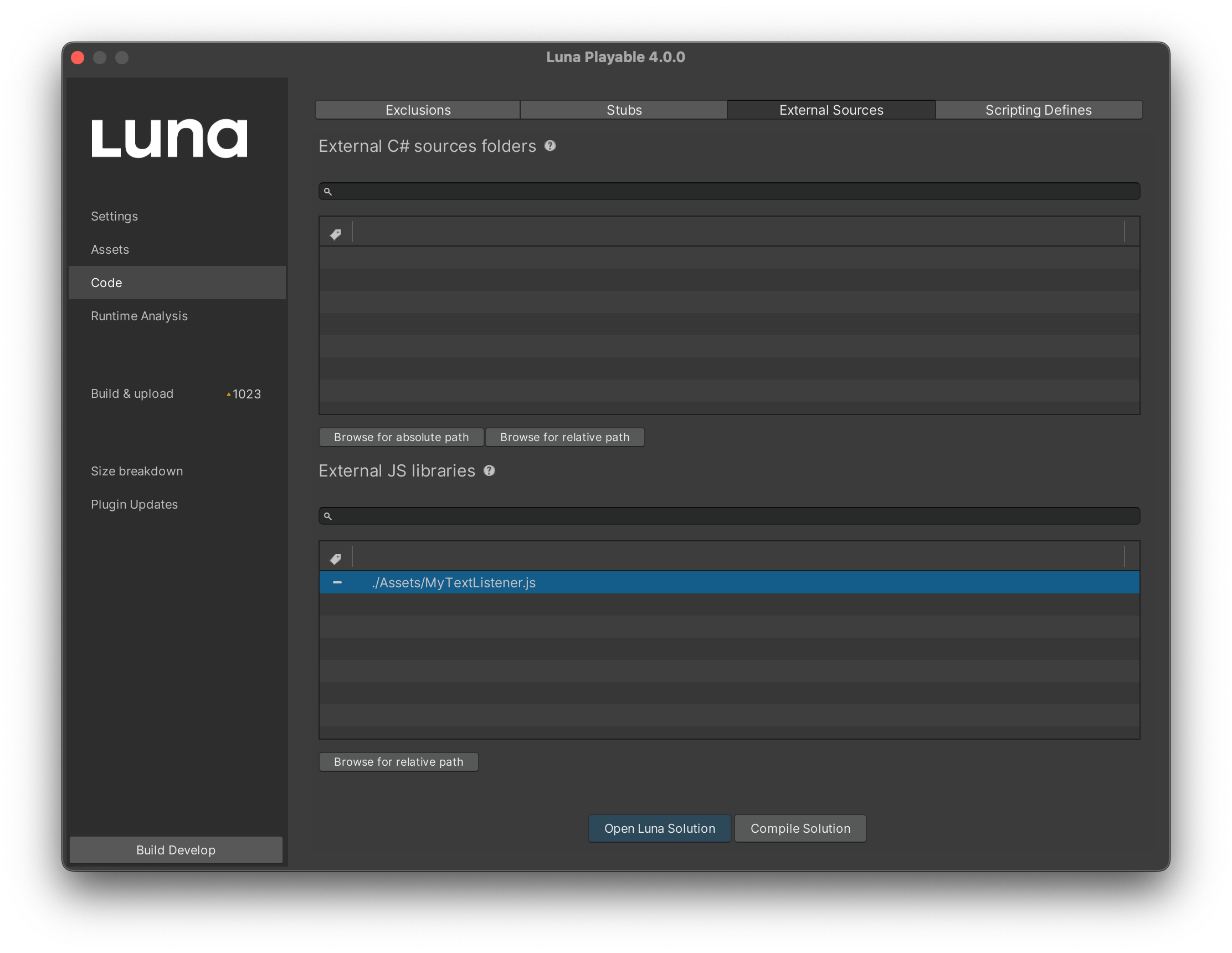This screenshot has width=1232, height=953.
Task: Open Size breakdown page
Action: (137, 471)
